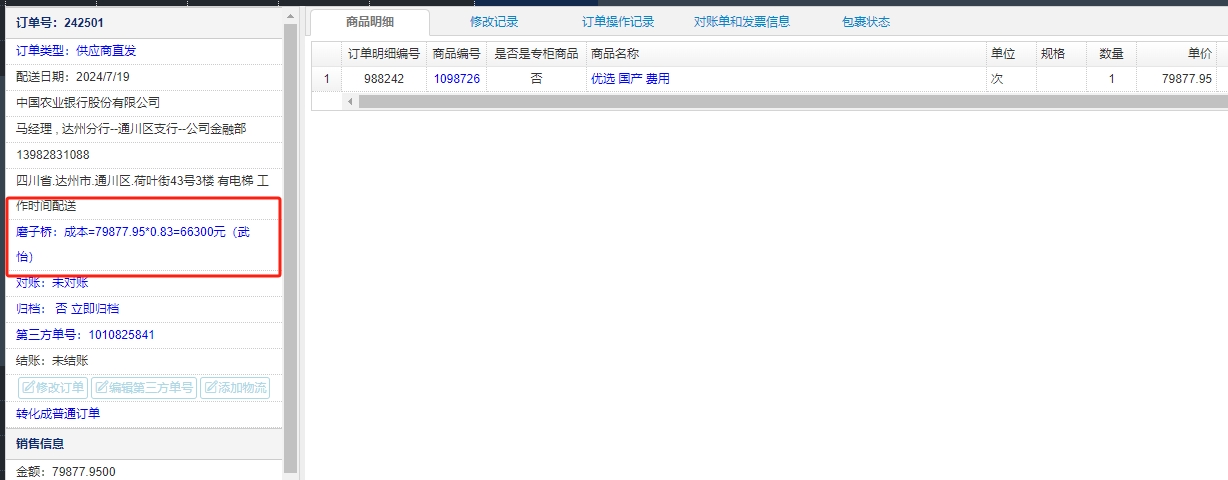Viewport: 1228px width, 480px height.
Task: Click the left panel scroll-up arrow
Action: click(291, 15)
